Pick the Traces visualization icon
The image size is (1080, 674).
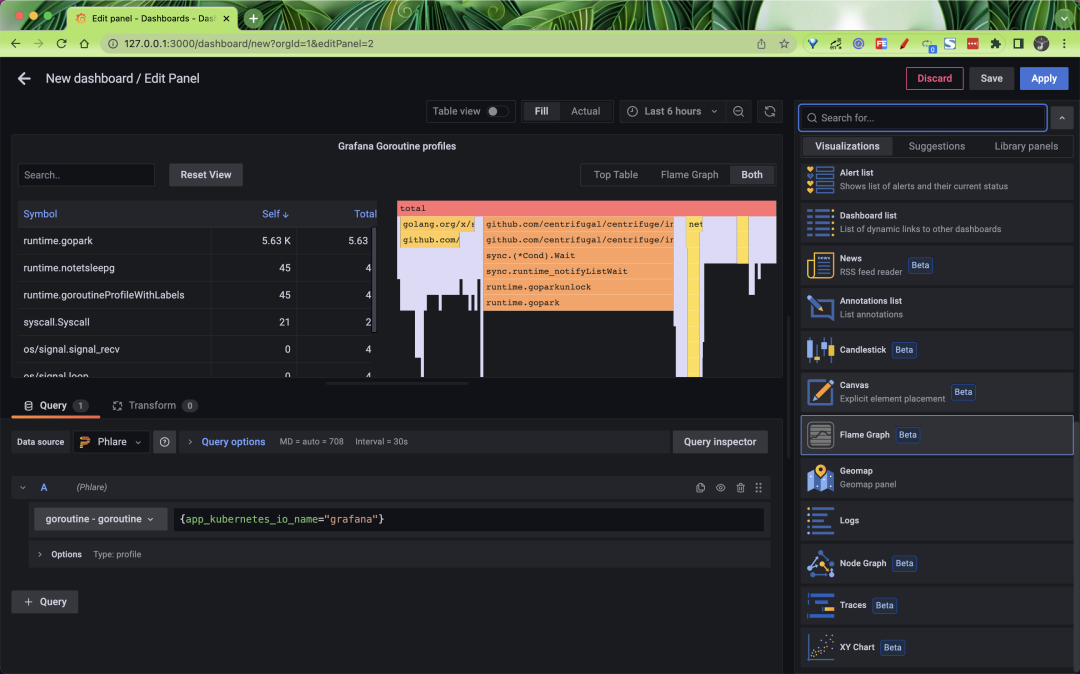point(820,605)
